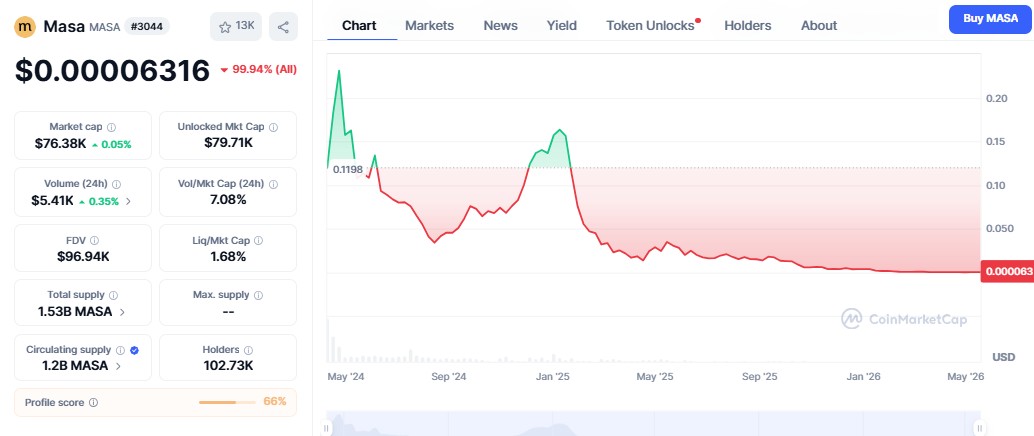This screenshot has width=1034, height=436.
Task: Open the Unlocked Mkt Cap info icon
Action: pos(273,127)
